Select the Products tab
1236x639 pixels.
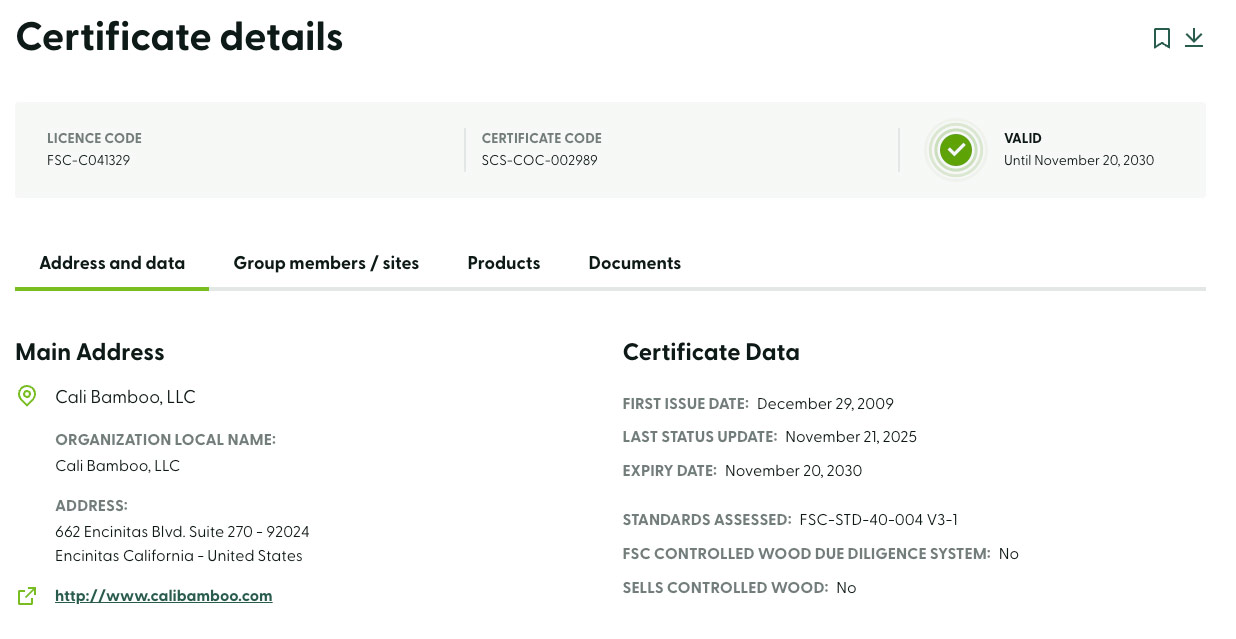[504, 263]
